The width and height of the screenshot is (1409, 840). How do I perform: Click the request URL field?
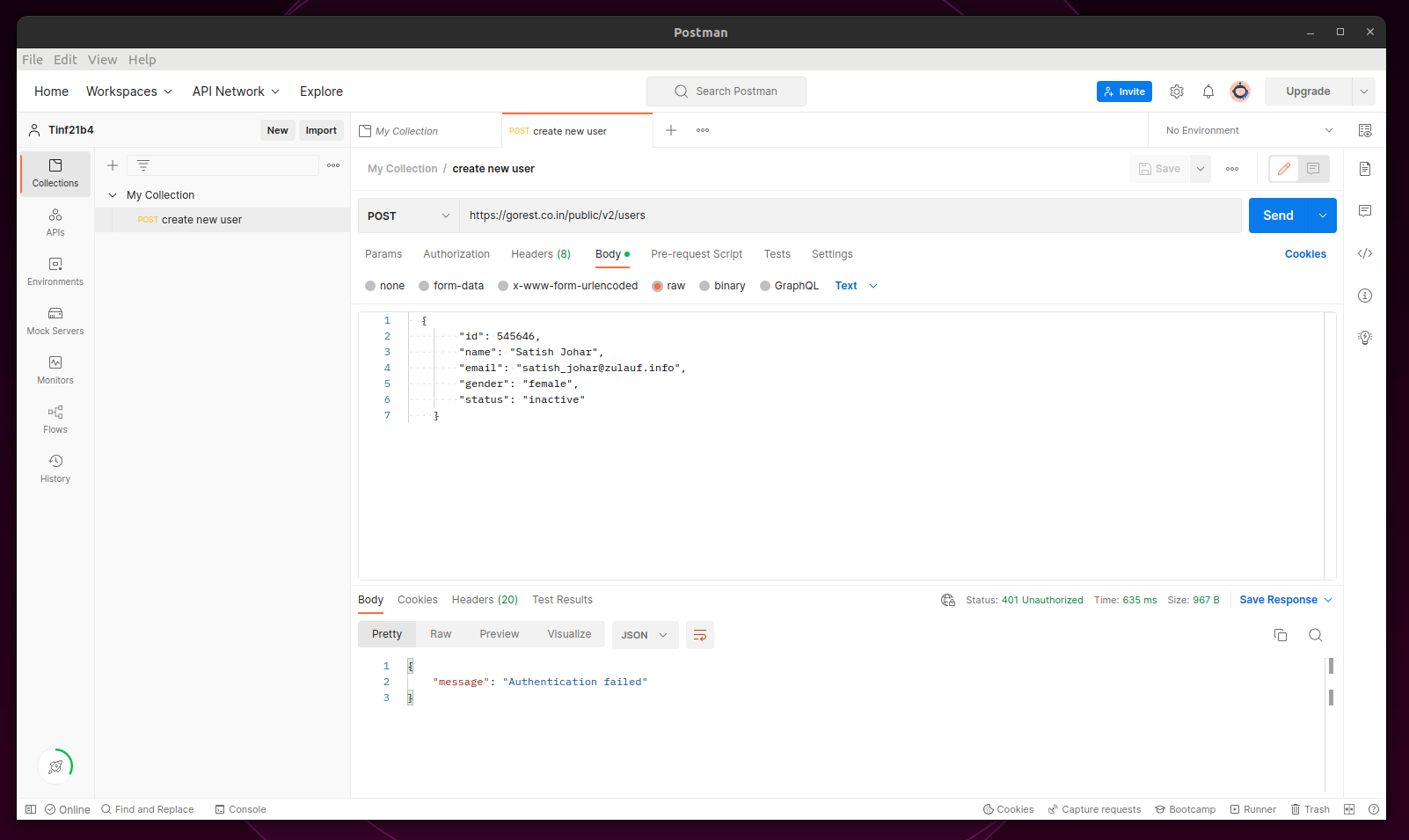pyautogui.click(x=850, y=215)
